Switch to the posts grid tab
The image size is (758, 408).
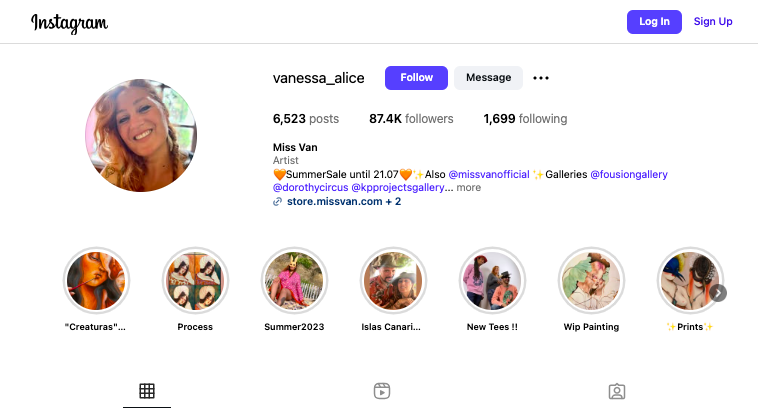pyautogui.click(x=147, y=391)
